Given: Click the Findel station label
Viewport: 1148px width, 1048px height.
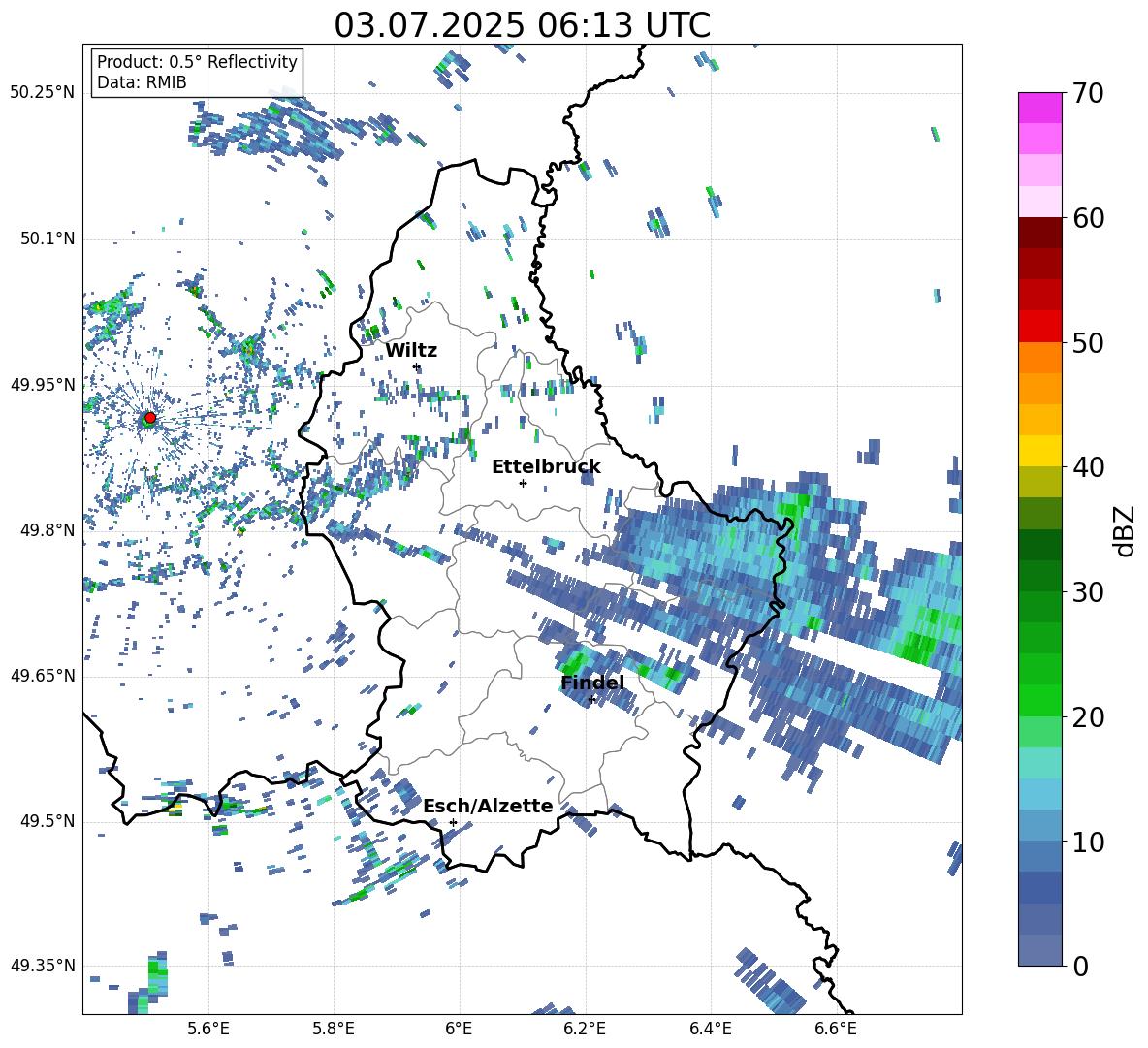Looking at the screenshot, I should [x=592, y=683].
